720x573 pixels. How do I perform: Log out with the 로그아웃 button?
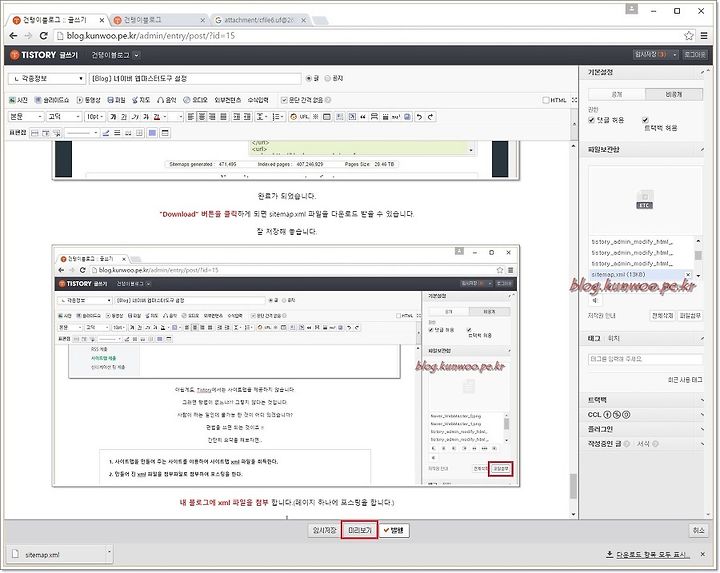click(x=694, y=55)
